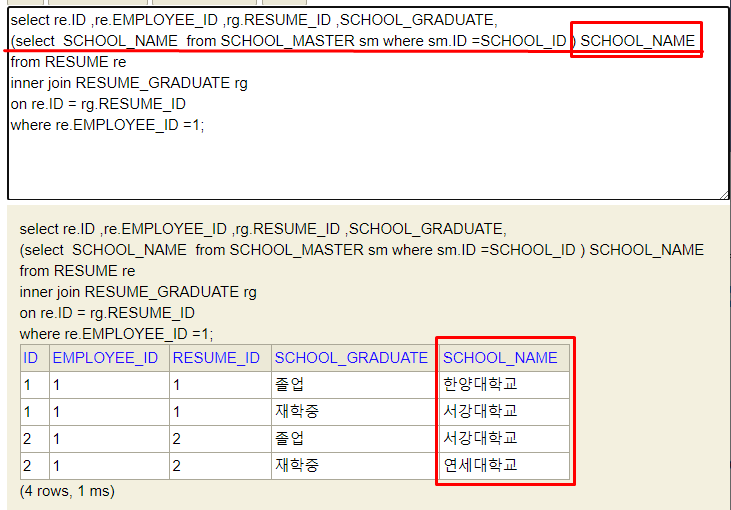731x510 pixels.
Task: Click inside the SQL statement editor textarea
Action: coord(368,103)
